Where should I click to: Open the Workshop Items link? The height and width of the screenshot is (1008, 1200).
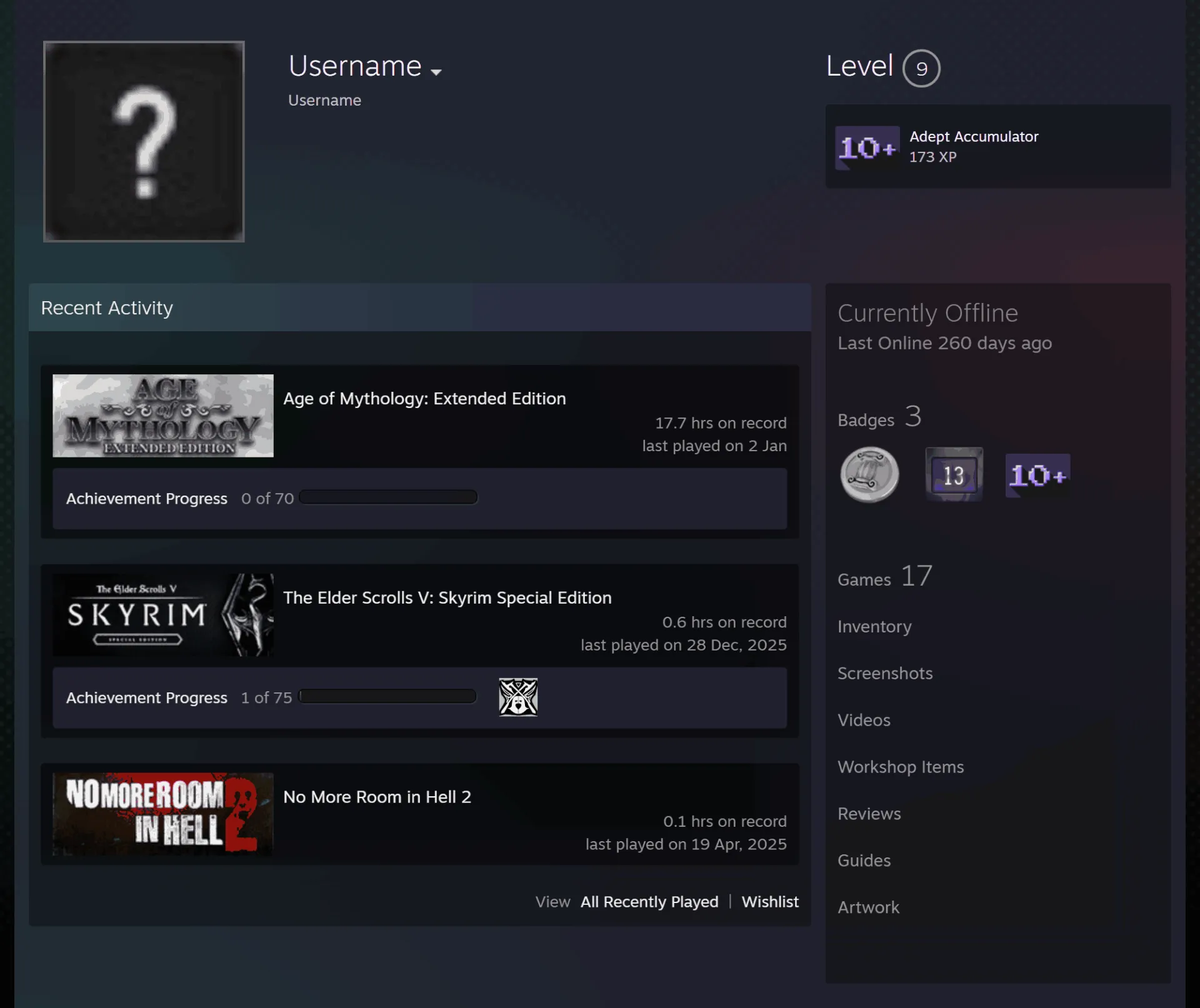pyautogui.click(x=901, y=767)
